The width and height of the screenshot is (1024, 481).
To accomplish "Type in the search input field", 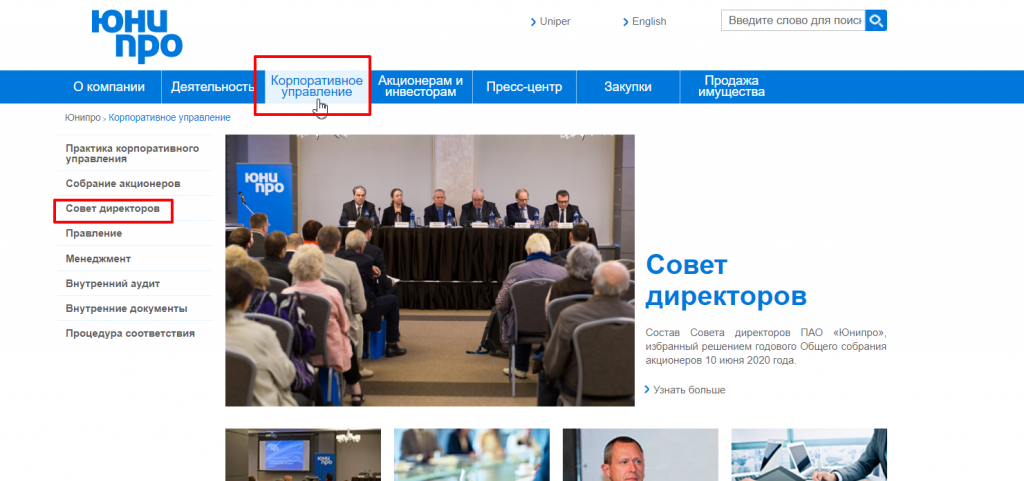I will [793, 21].
